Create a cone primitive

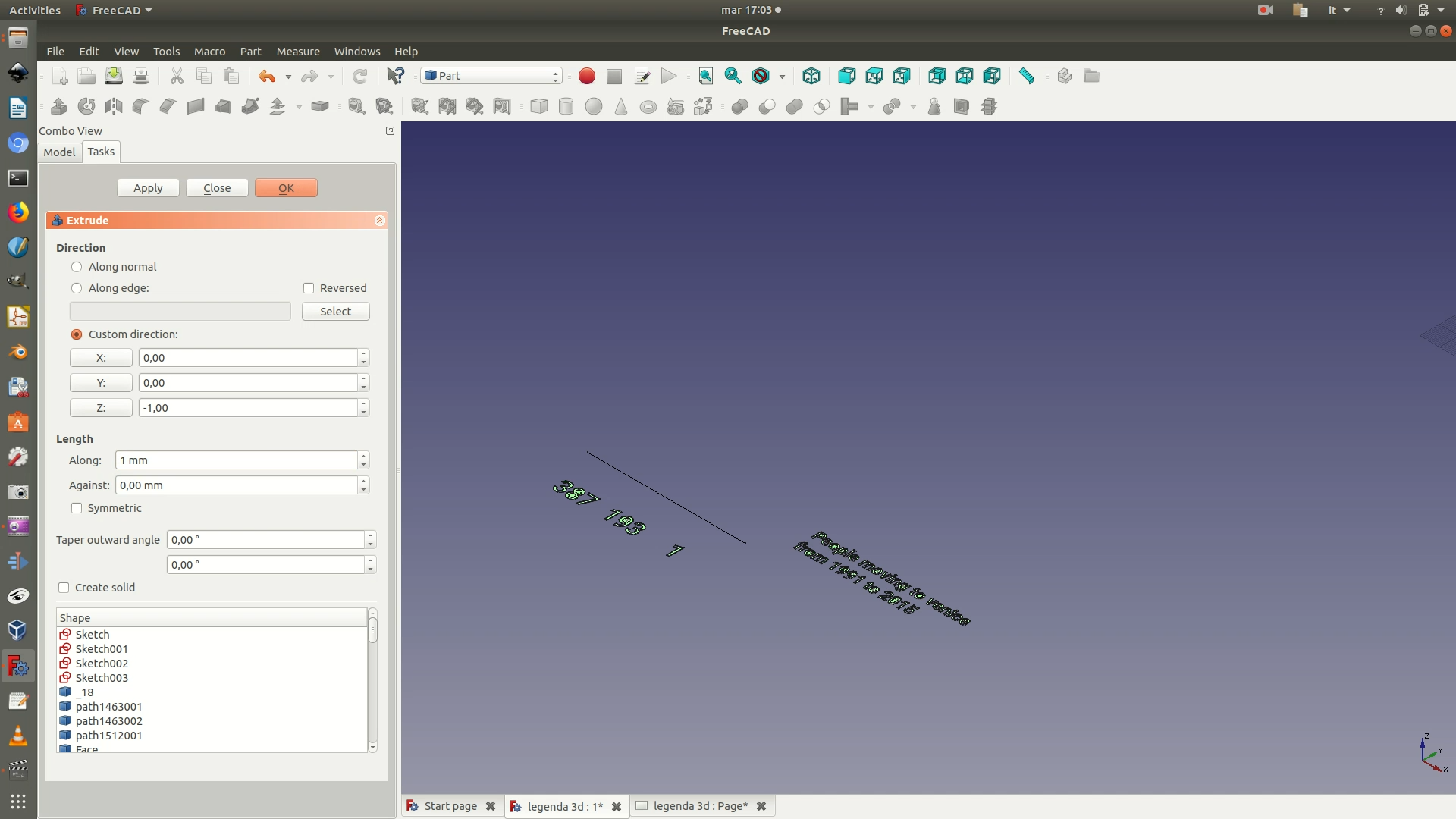click(x=621, y=106)
